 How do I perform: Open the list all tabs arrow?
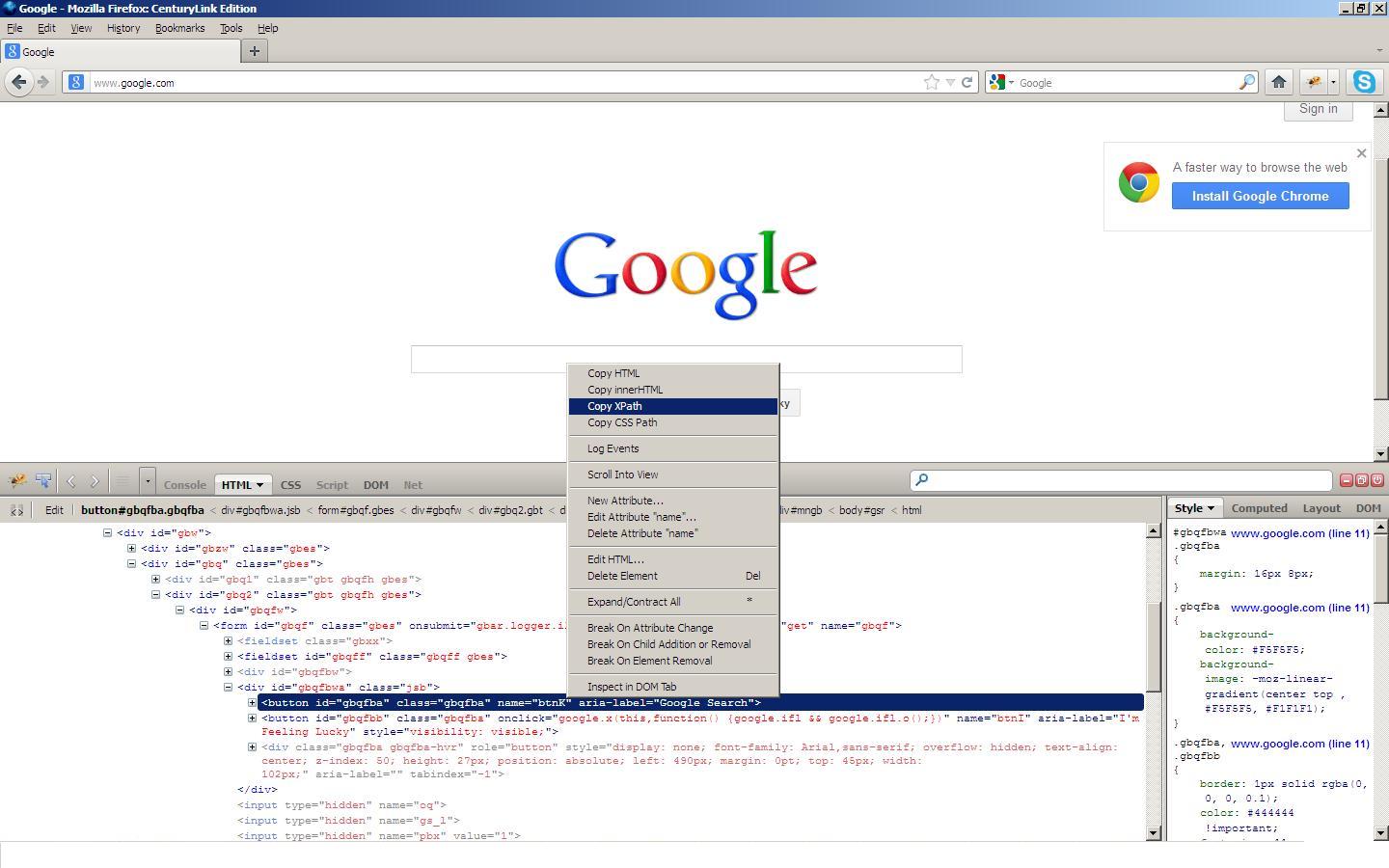point(1379,51)
